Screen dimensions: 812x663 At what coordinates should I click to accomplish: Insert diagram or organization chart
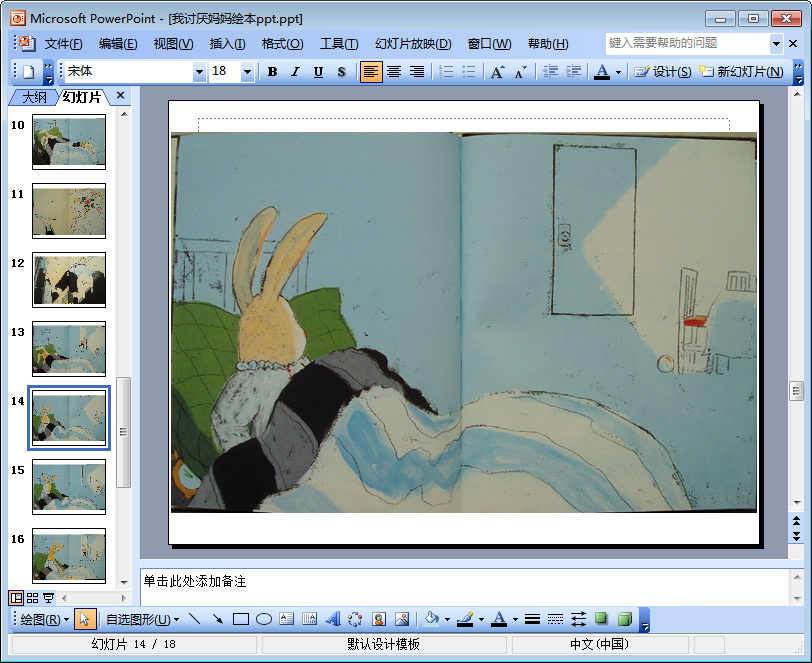tap(355, 619)
